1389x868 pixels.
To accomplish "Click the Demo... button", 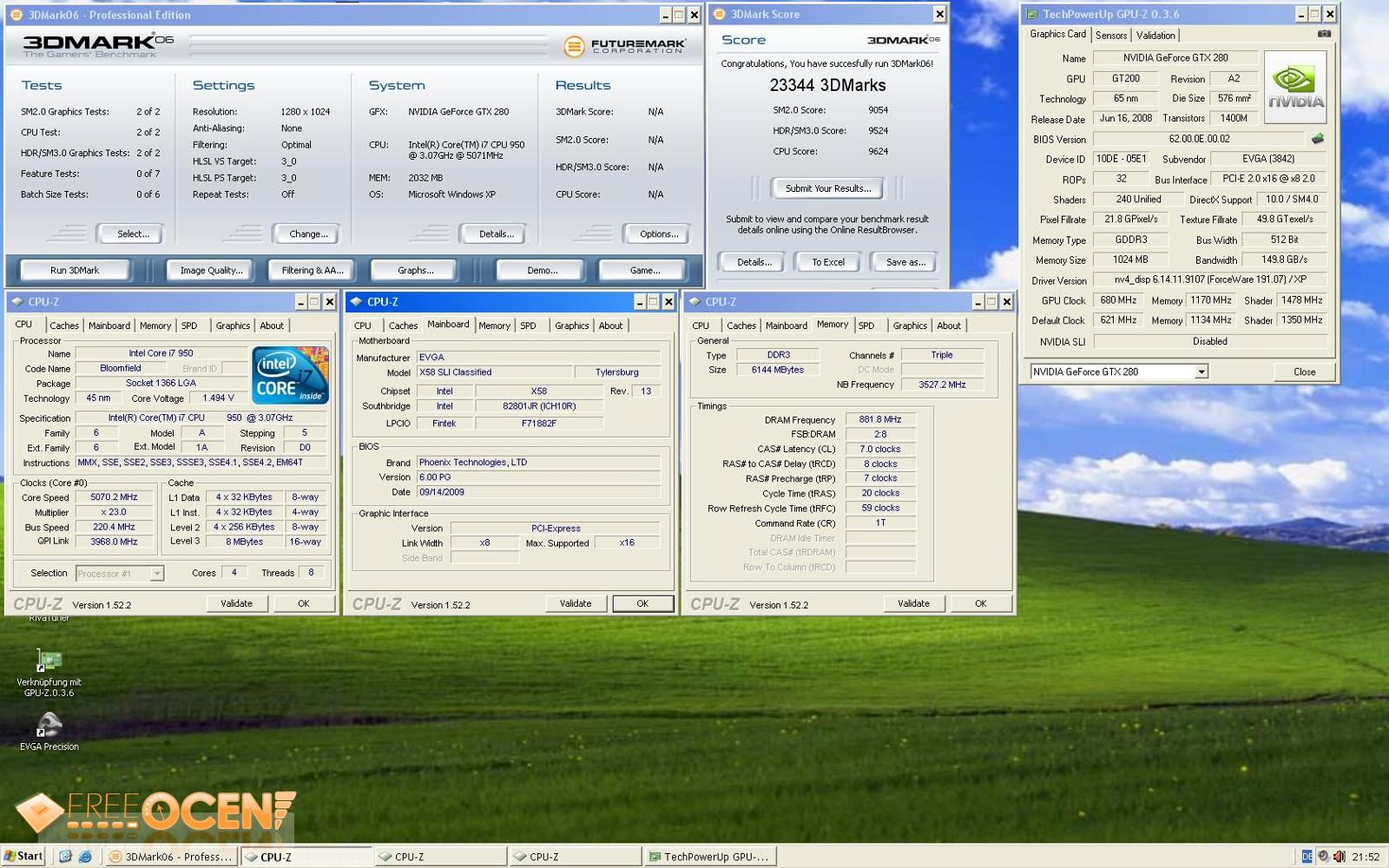I will (x=543, y=270).
